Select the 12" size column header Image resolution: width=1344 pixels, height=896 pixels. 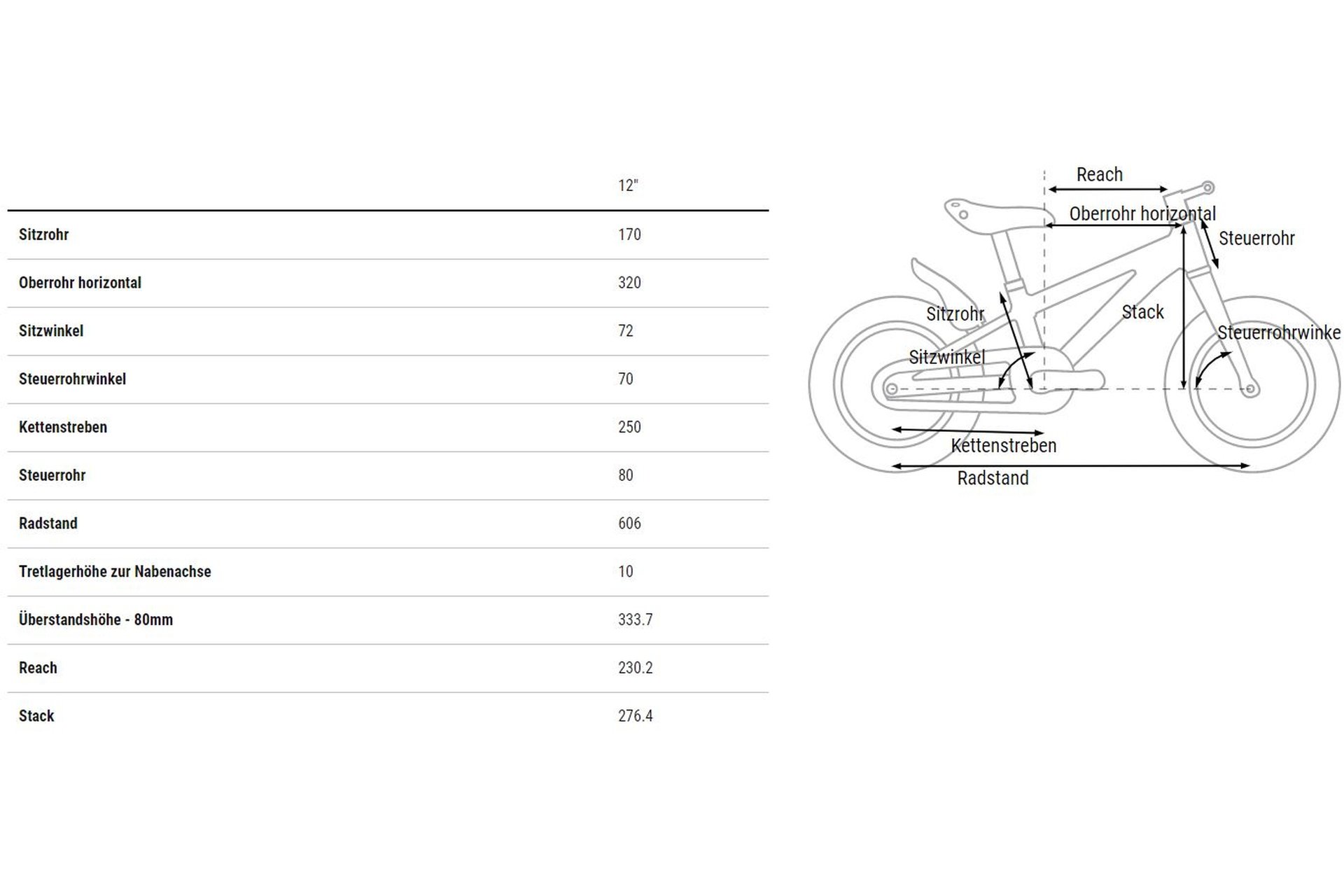(x=628, y=185)
